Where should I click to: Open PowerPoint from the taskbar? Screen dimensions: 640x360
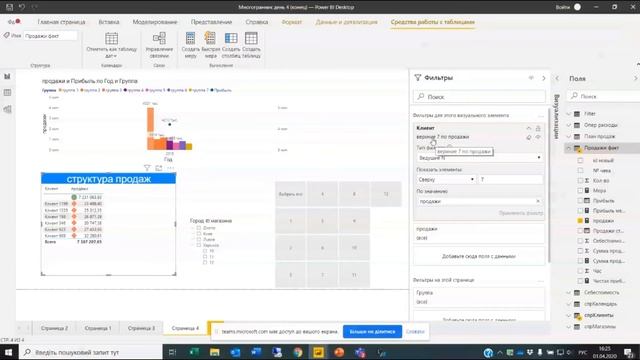[x=339, y=352]
